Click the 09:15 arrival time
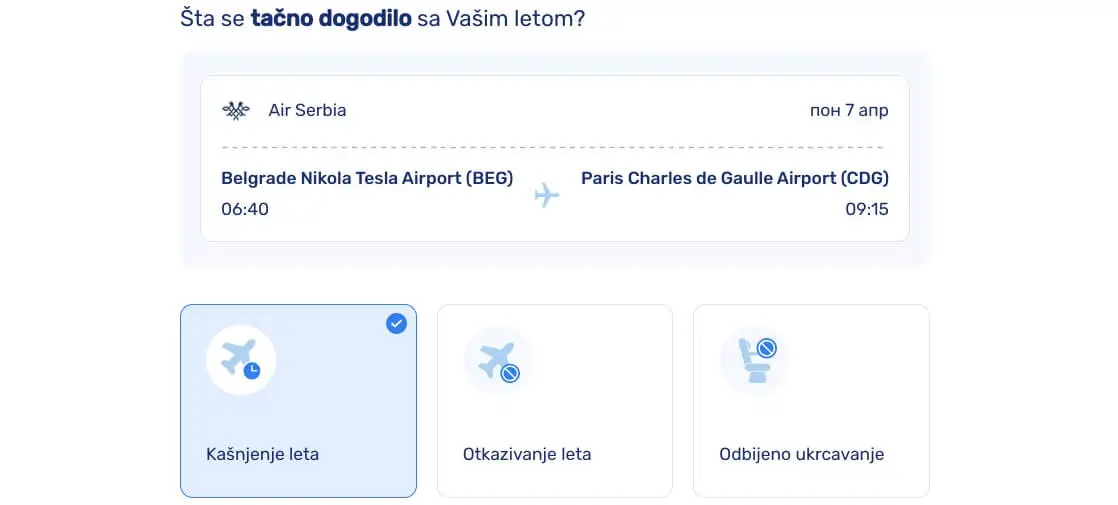The height and width of the screenshot is (505, 1118). [x=867, y=210]
